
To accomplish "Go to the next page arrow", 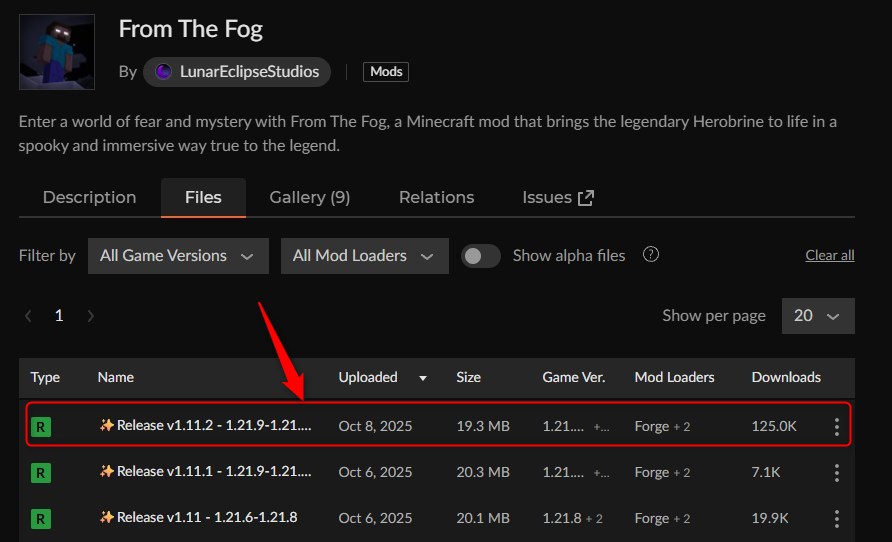I will coord(91,316).
